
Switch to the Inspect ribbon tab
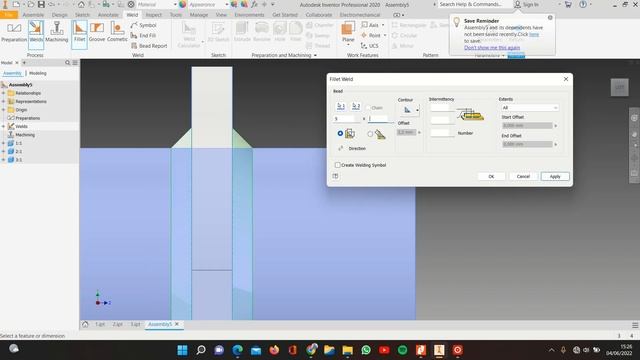tap(153, 15)
